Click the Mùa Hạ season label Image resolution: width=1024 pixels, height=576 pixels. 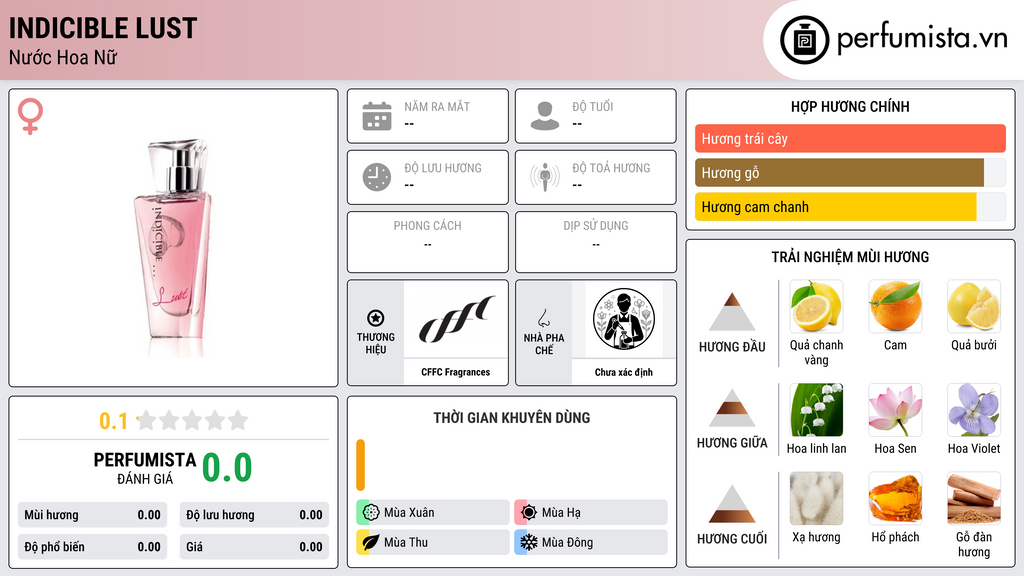point(561,513)
